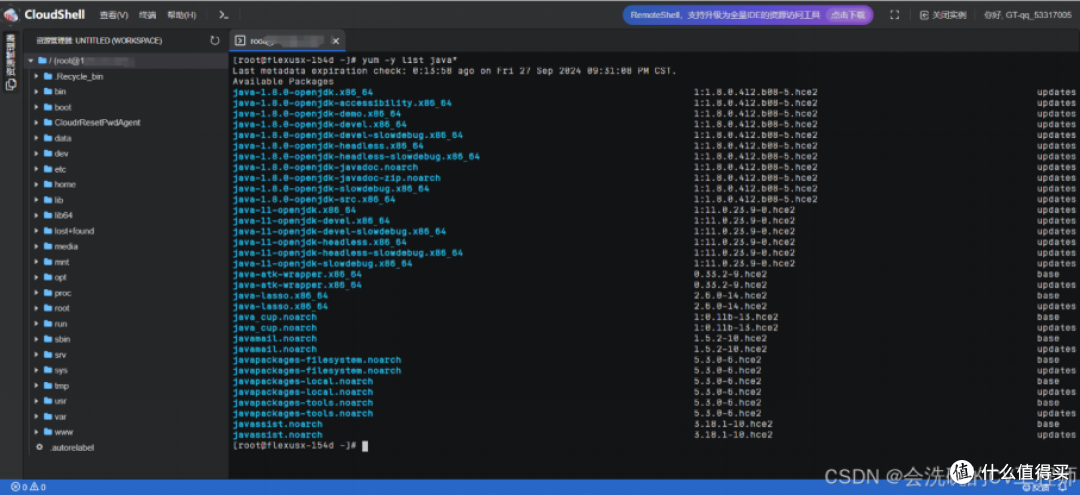Click the Available Packages heading line
The height and width of the screenshot is (495, 1080).
[283, 81]
